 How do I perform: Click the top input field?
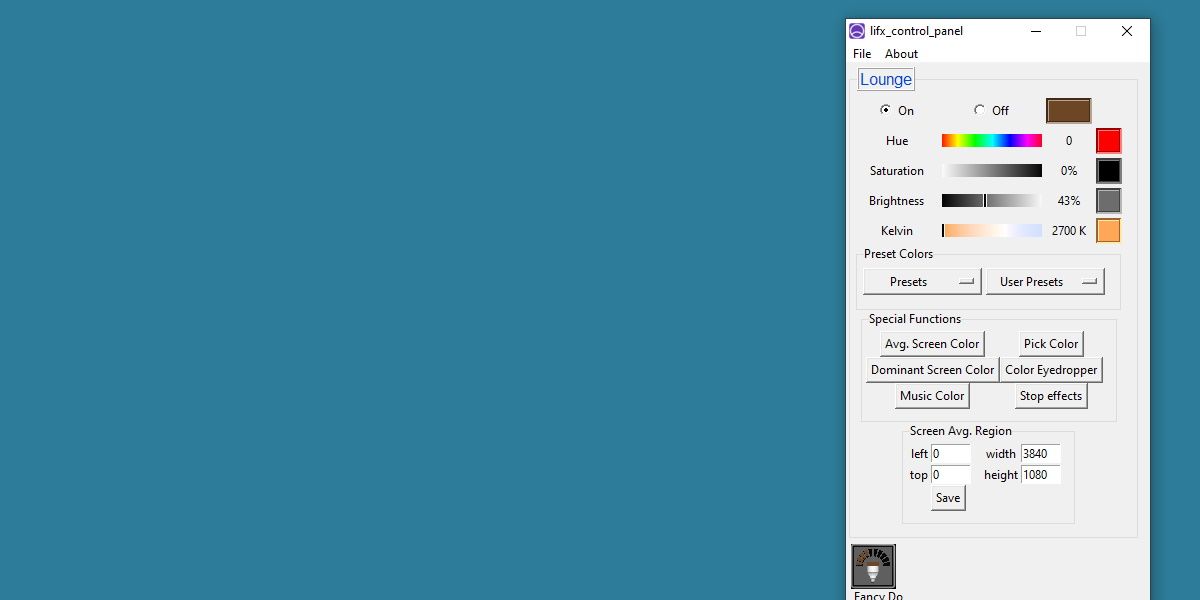point(951,475)
